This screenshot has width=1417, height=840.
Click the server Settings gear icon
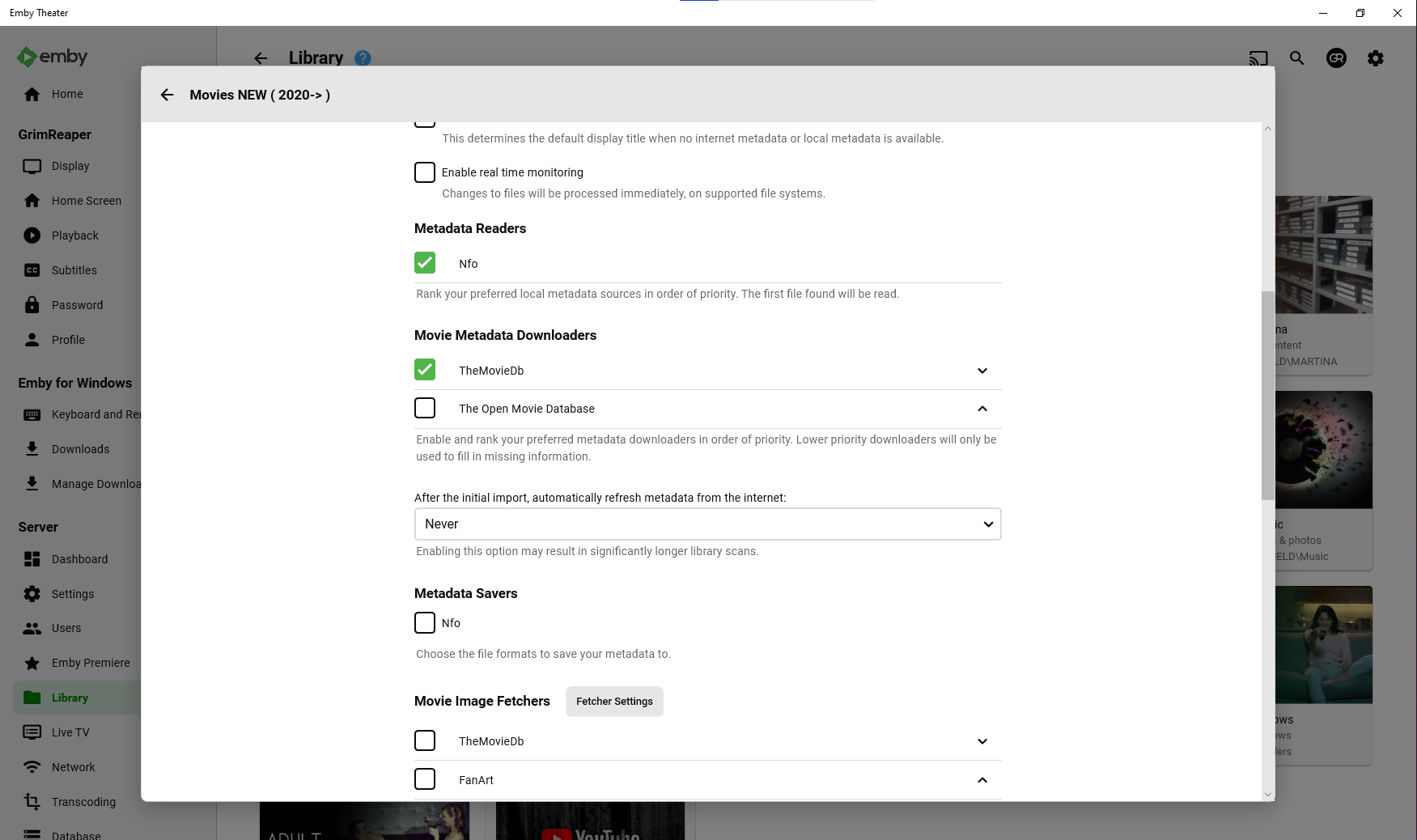pos(32,594)
